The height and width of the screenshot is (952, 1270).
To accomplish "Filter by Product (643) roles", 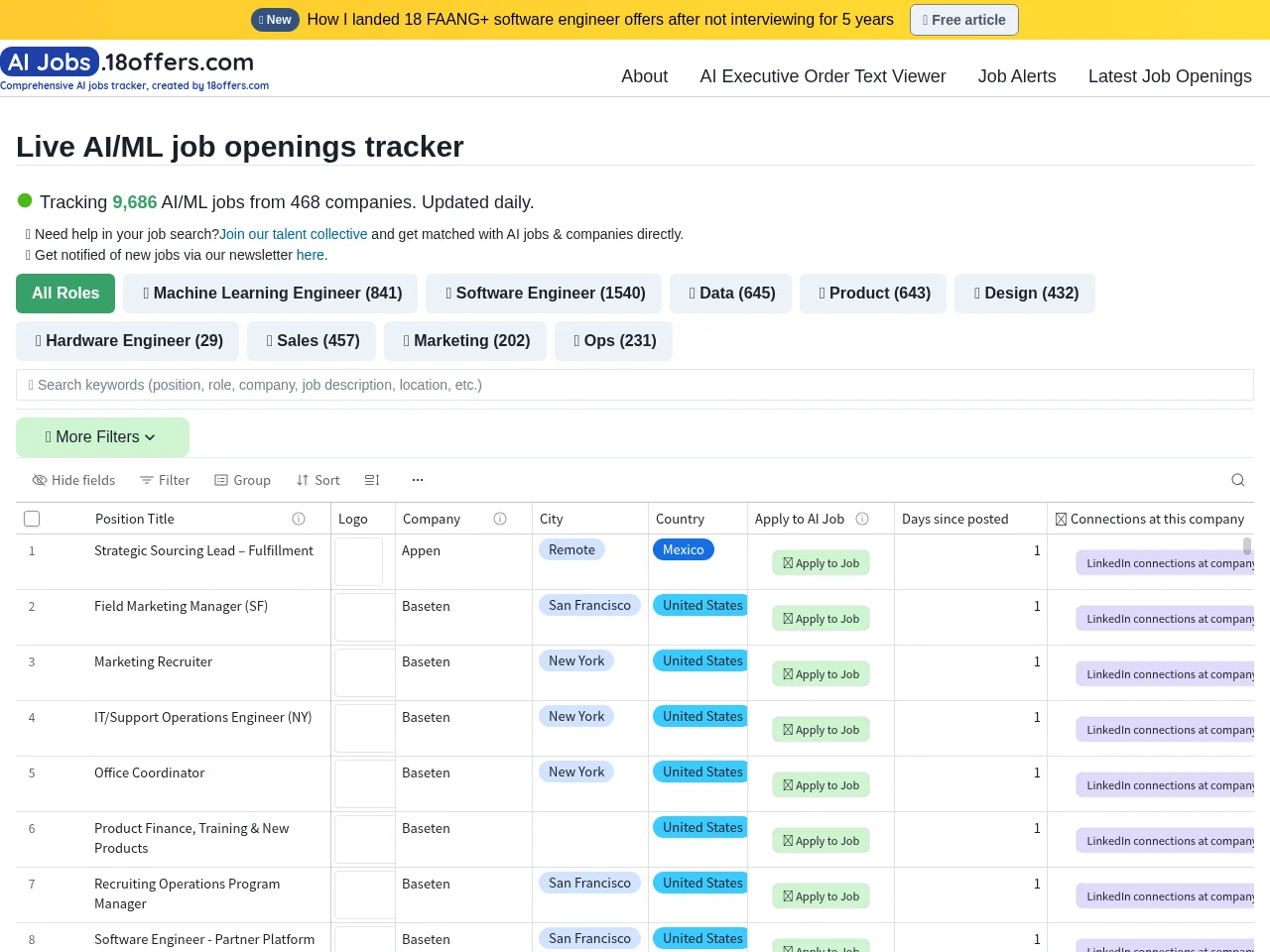I will 873,294.
